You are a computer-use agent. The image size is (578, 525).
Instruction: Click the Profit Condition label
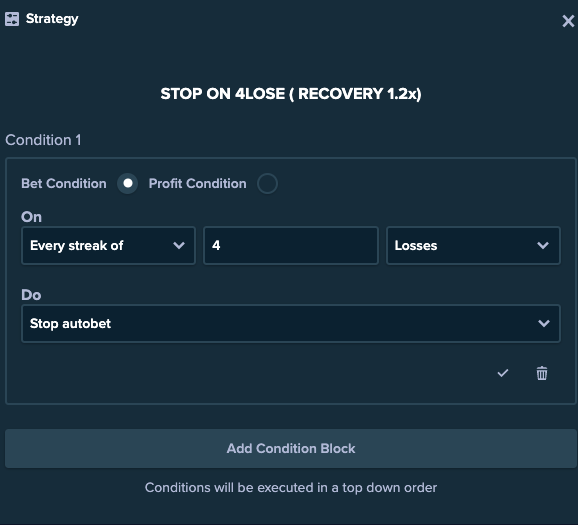[197, 183]
